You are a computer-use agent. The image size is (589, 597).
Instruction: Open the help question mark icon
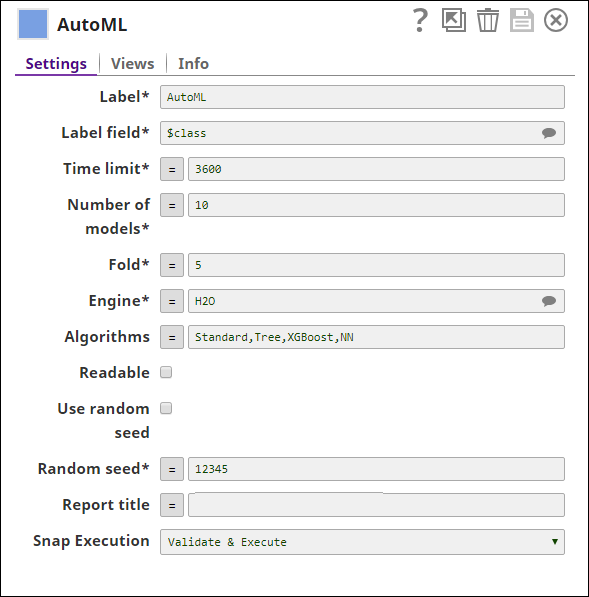(420, 21)
